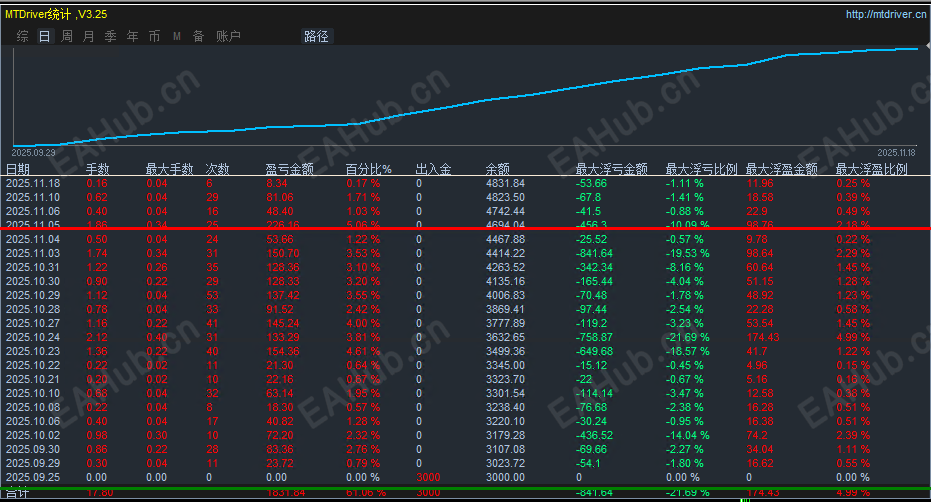Click the 百分比% column header
Screen dimensions: 931x502
point(369,169)
